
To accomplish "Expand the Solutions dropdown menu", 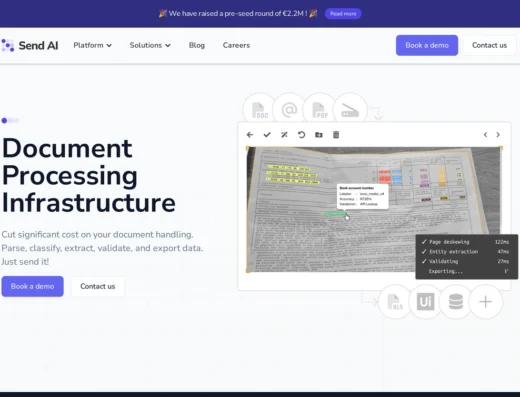I will coord(150,45).
